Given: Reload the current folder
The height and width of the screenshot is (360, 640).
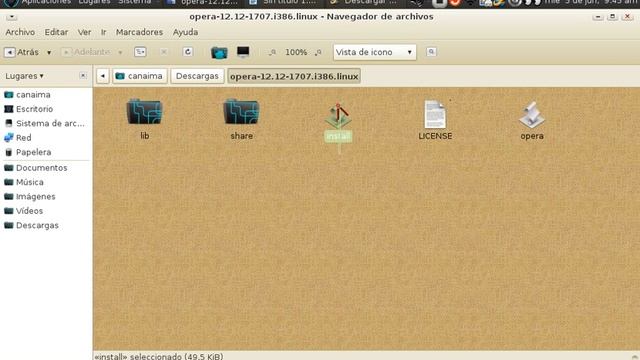Looking at the screenshot, I should click(x=188, y=52).
